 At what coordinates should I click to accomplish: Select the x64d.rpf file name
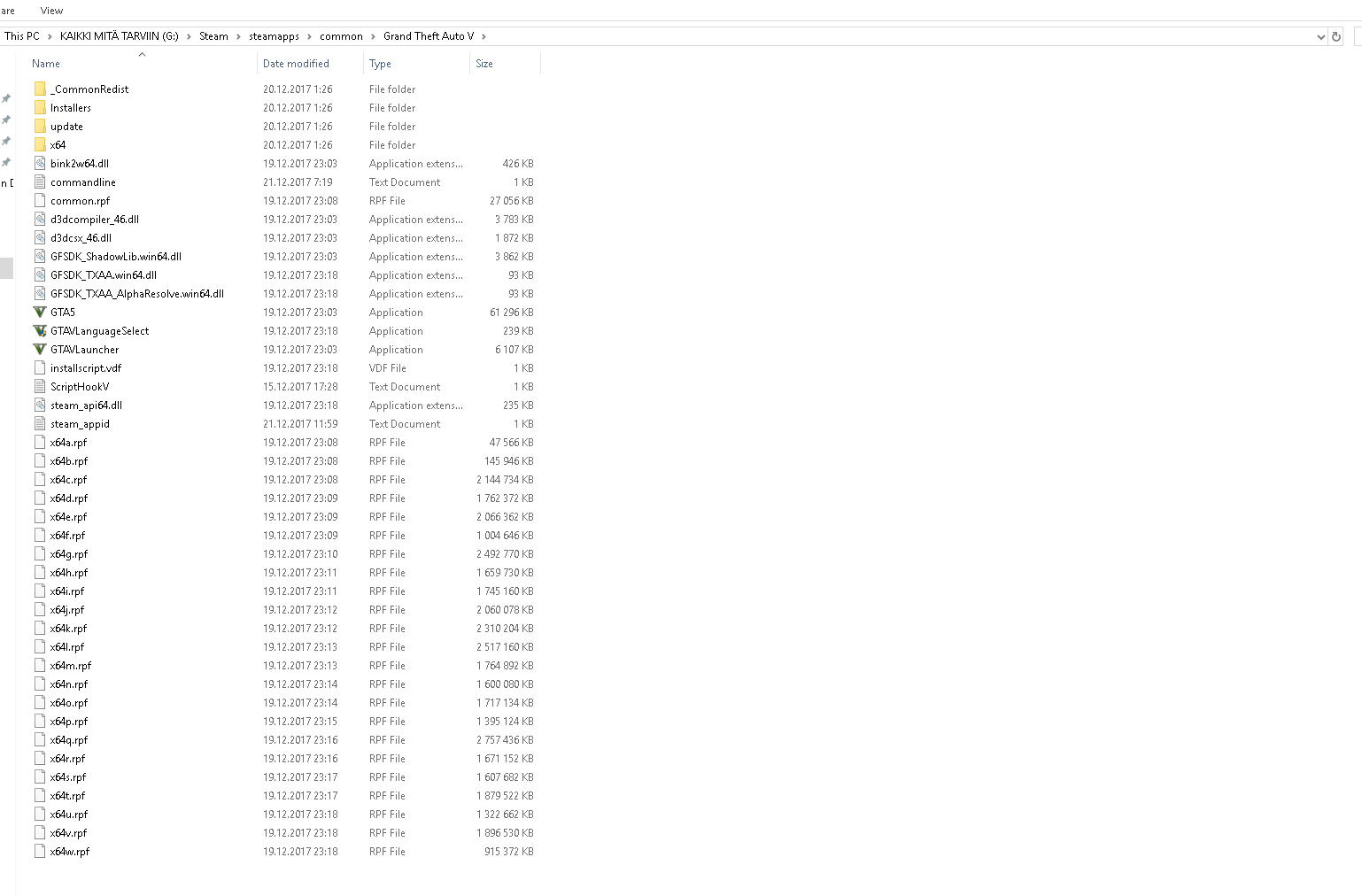(x=69, y=498)
